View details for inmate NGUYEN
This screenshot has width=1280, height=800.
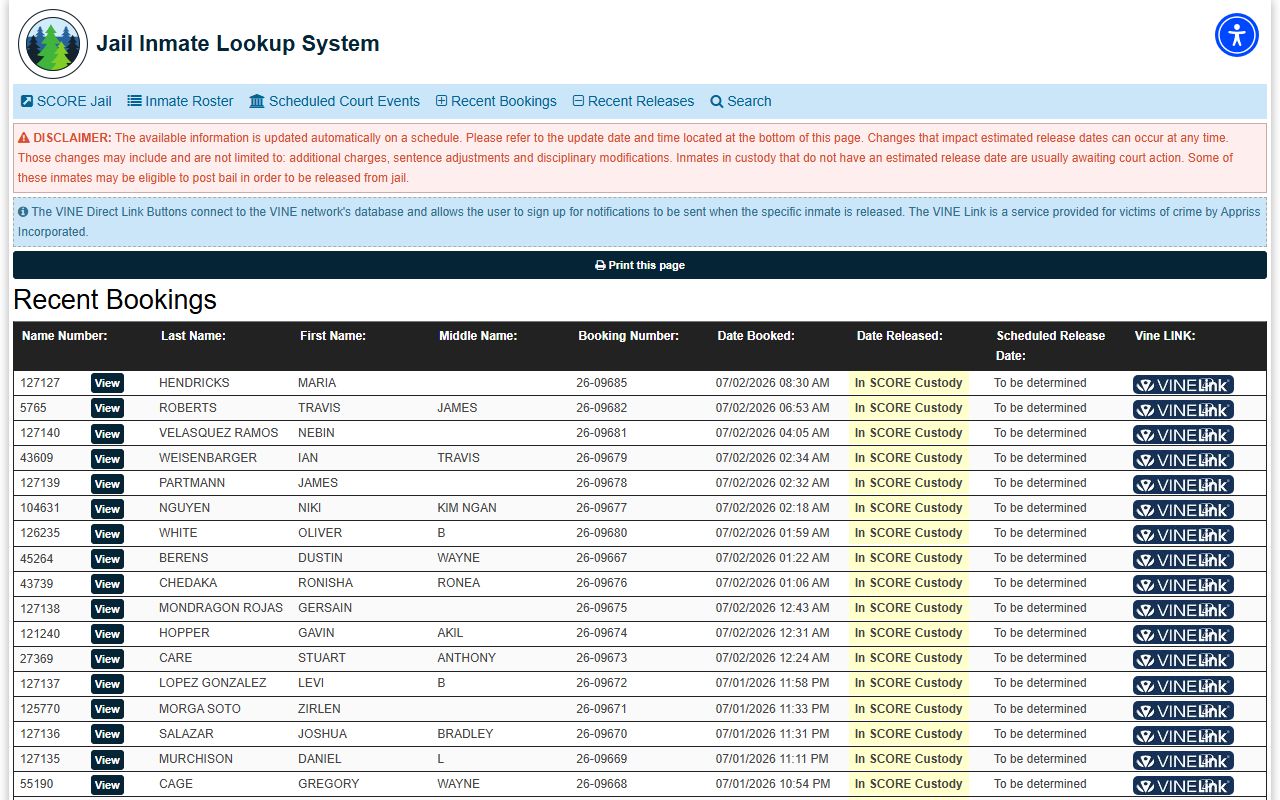(107, 508)
